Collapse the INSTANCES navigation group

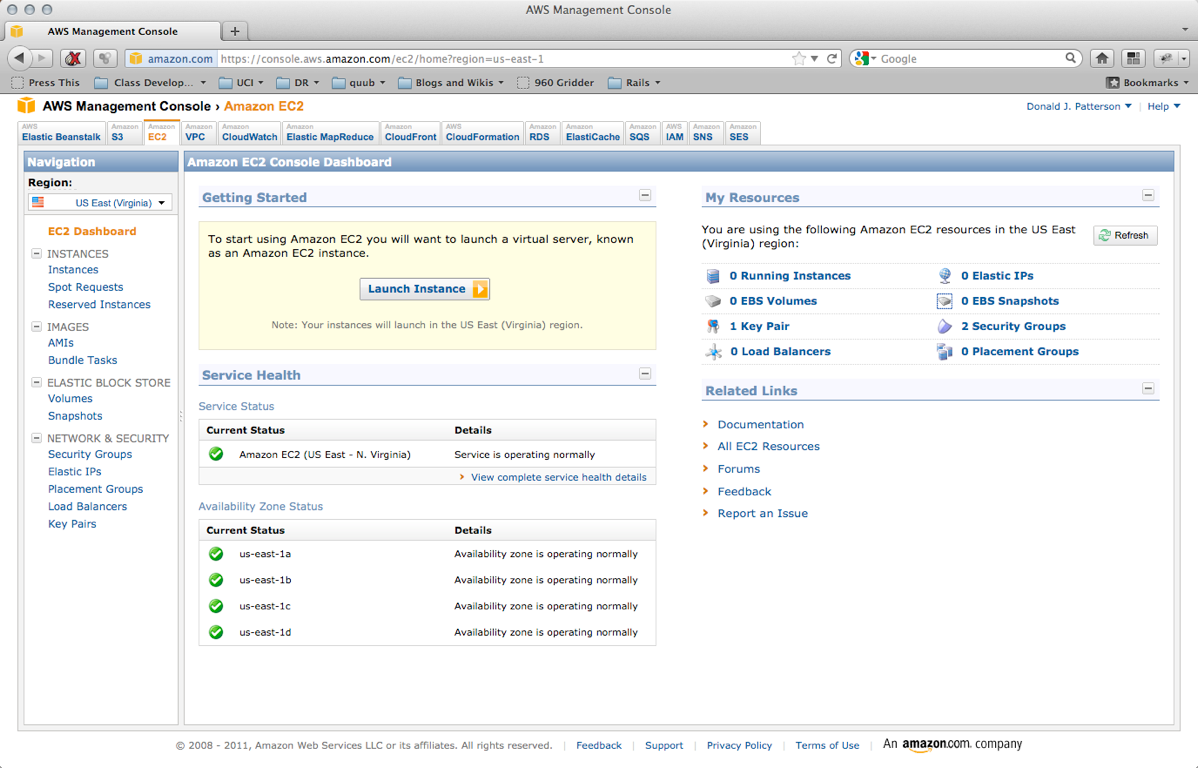37,254
